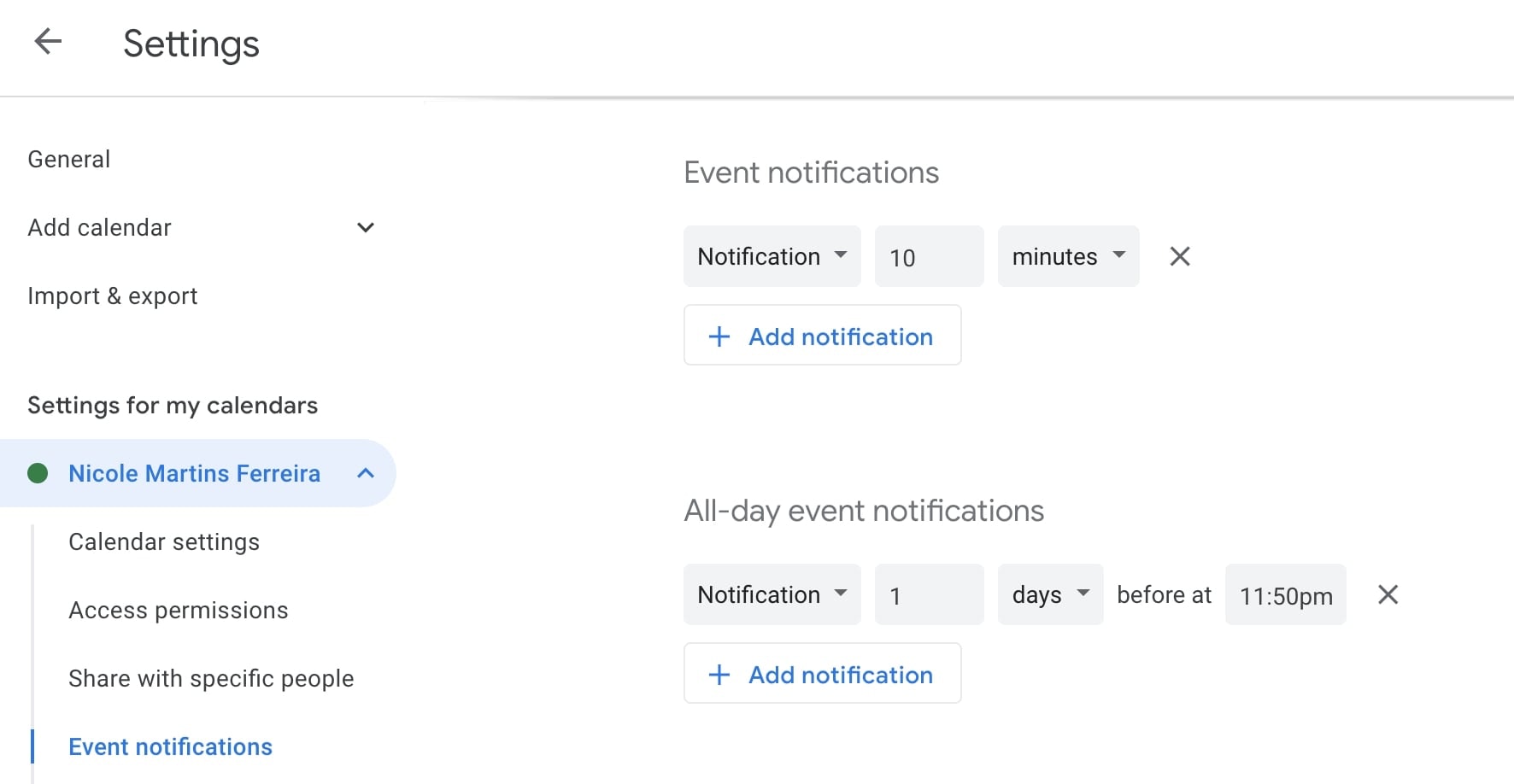The image size is (1514, 784).
Task: Collapse the Nicole Martins Ferreira calendar
Action: pyautogui.click(x=365, y=473)
